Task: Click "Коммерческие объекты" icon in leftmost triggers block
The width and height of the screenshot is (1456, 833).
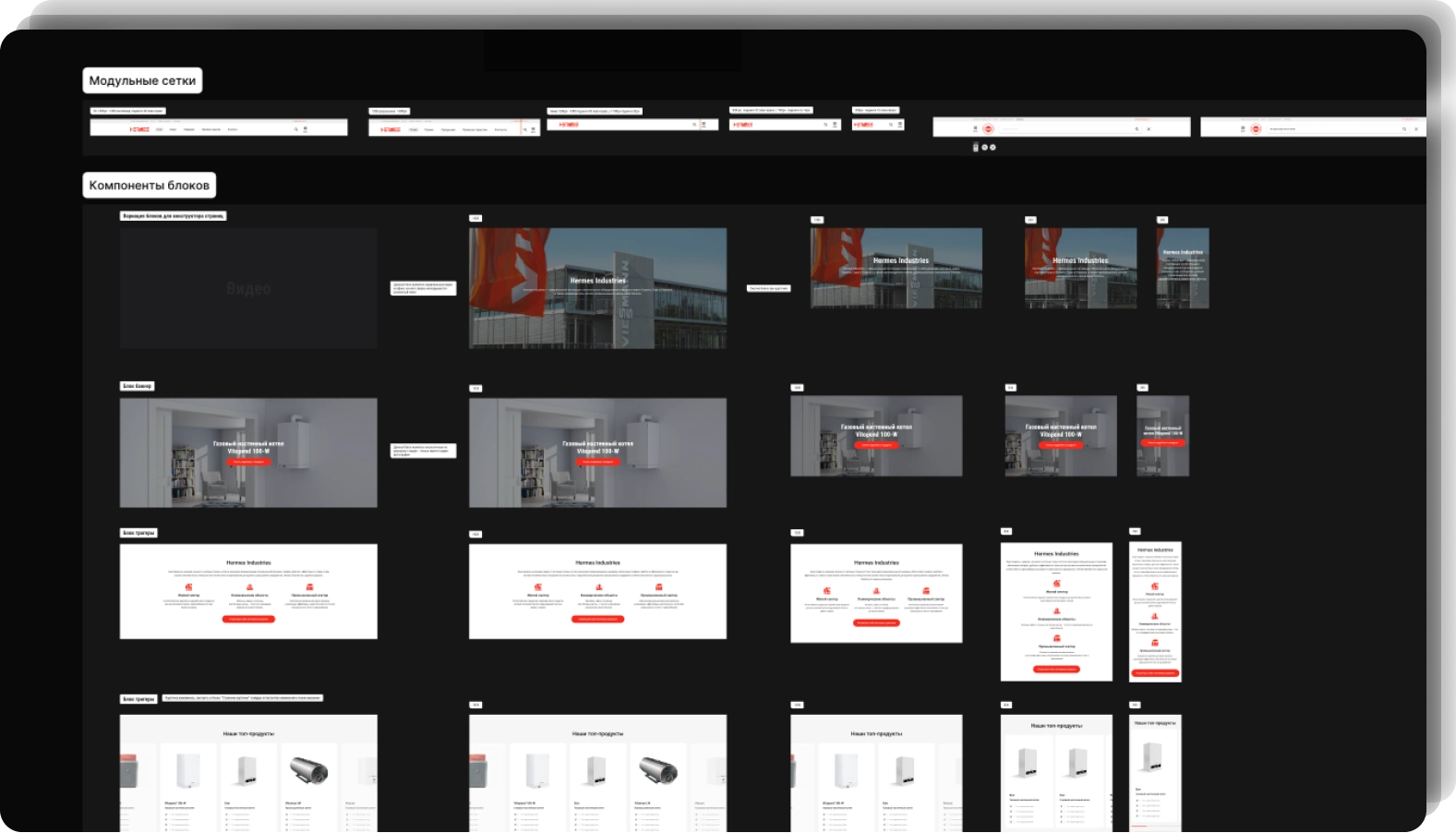Action: [x=249, y=587]
